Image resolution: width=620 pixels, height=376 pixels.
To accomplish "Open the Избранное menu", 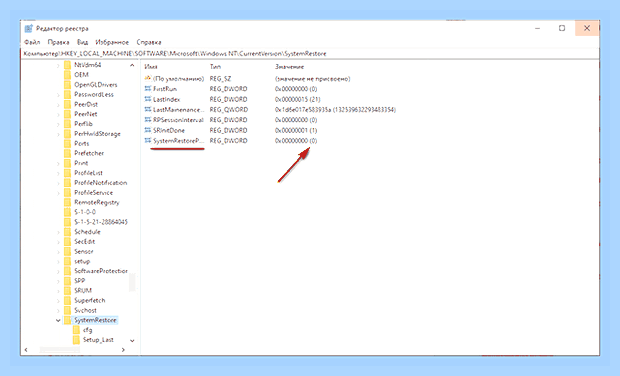I will pos(112,42).
